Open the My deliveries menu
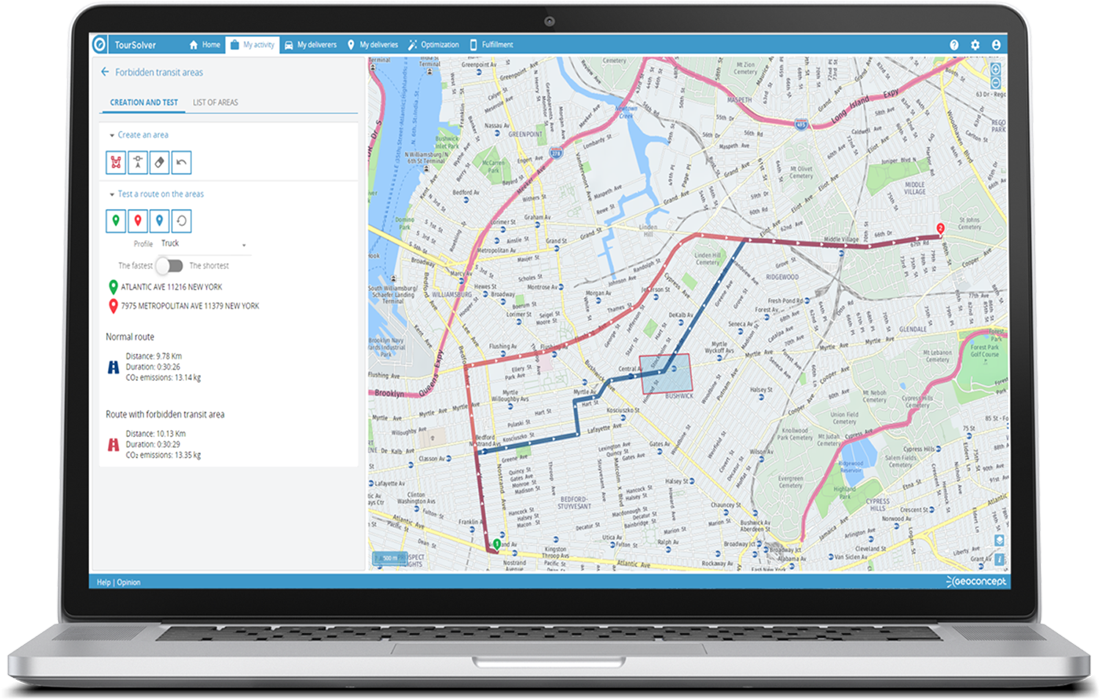This screenshot has width=1100, height=699. (373, 44)
